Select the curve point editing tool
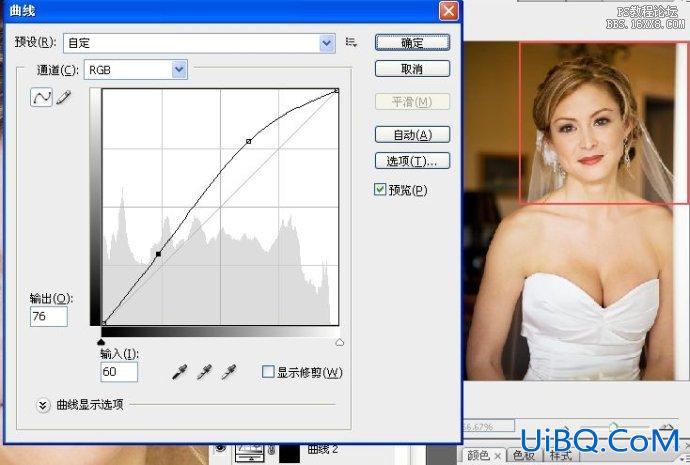Image resolution: width=690 pixels, height=465 pixels. (41, 97)
